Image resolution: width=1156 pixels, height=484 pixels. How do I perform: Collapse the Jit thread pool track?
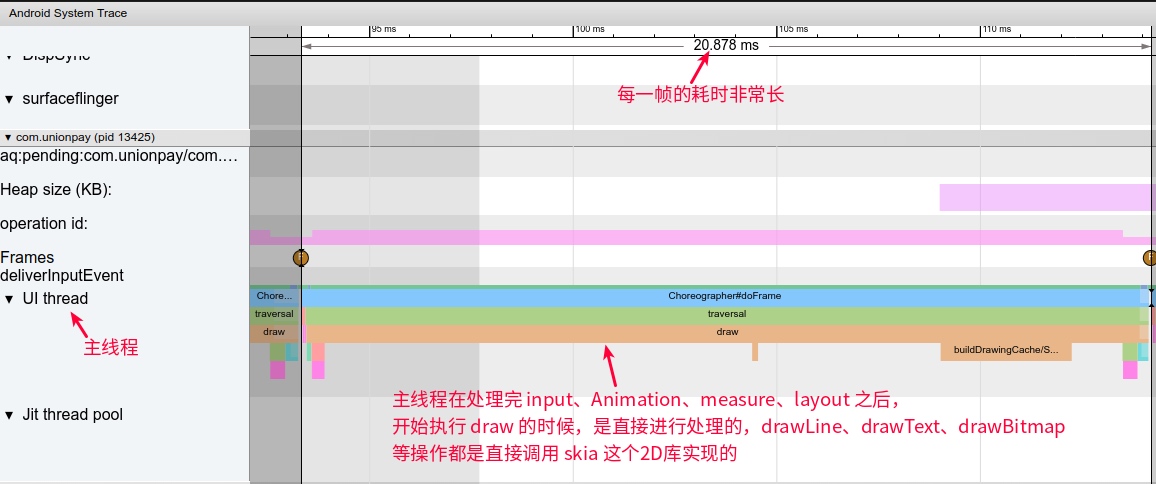pyautogui.click(x=10, y=415)
